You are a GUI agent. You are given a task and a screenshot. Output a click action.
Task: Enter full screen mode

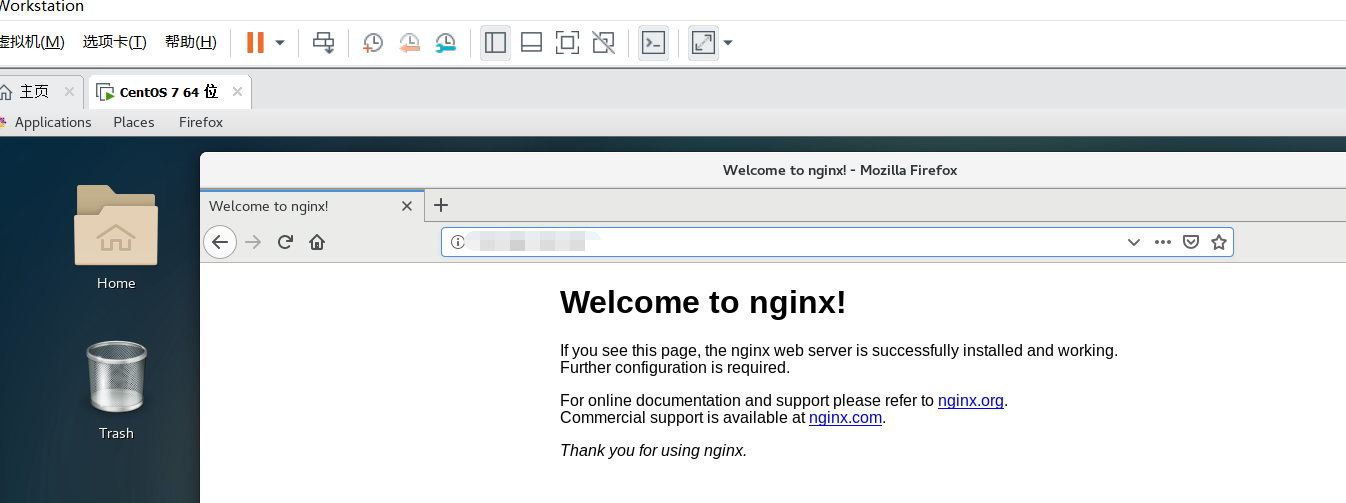[x=567, y=42]
